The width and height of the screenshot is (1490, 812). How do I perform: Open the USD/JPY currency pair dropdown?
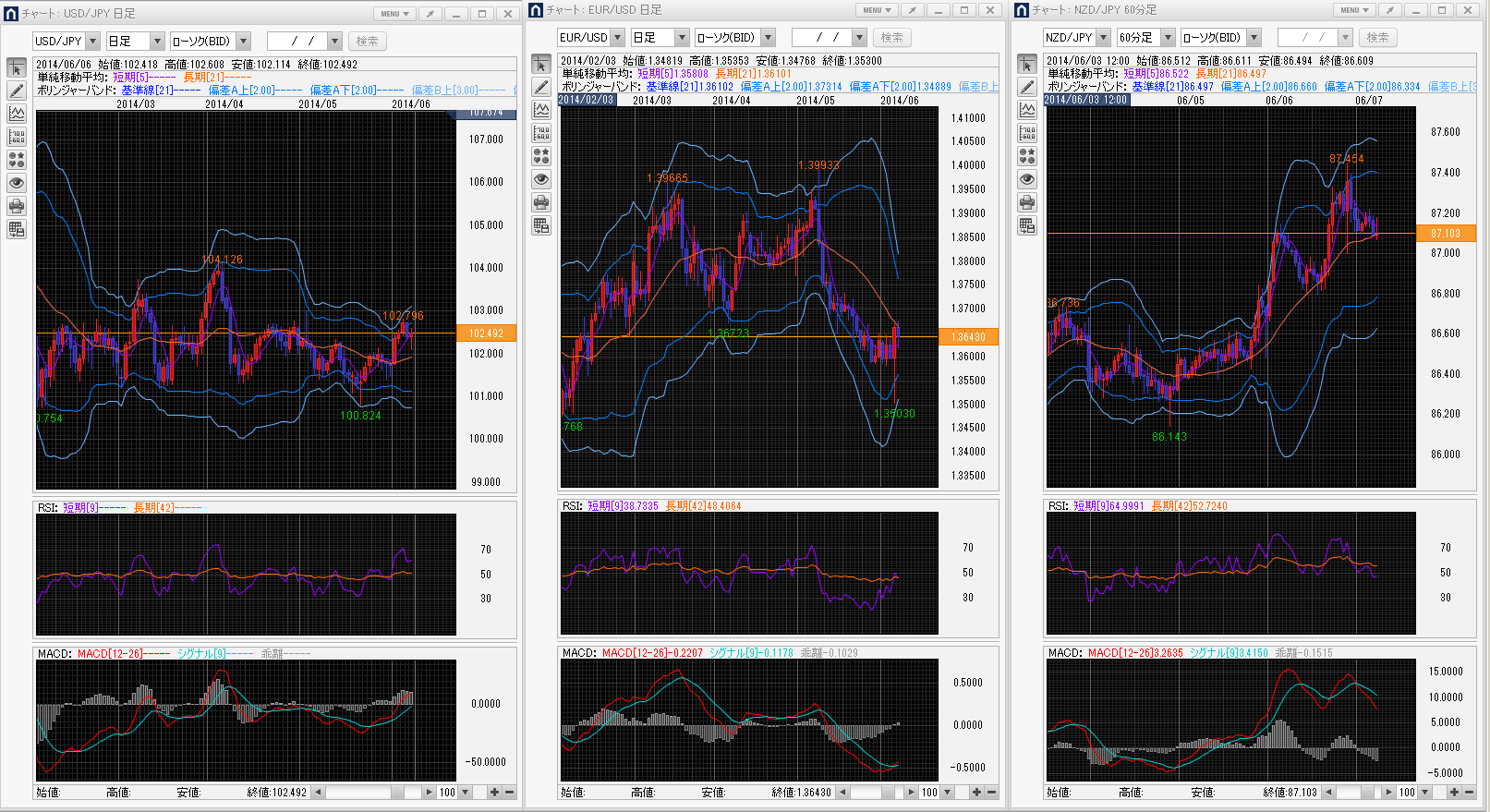92,42
